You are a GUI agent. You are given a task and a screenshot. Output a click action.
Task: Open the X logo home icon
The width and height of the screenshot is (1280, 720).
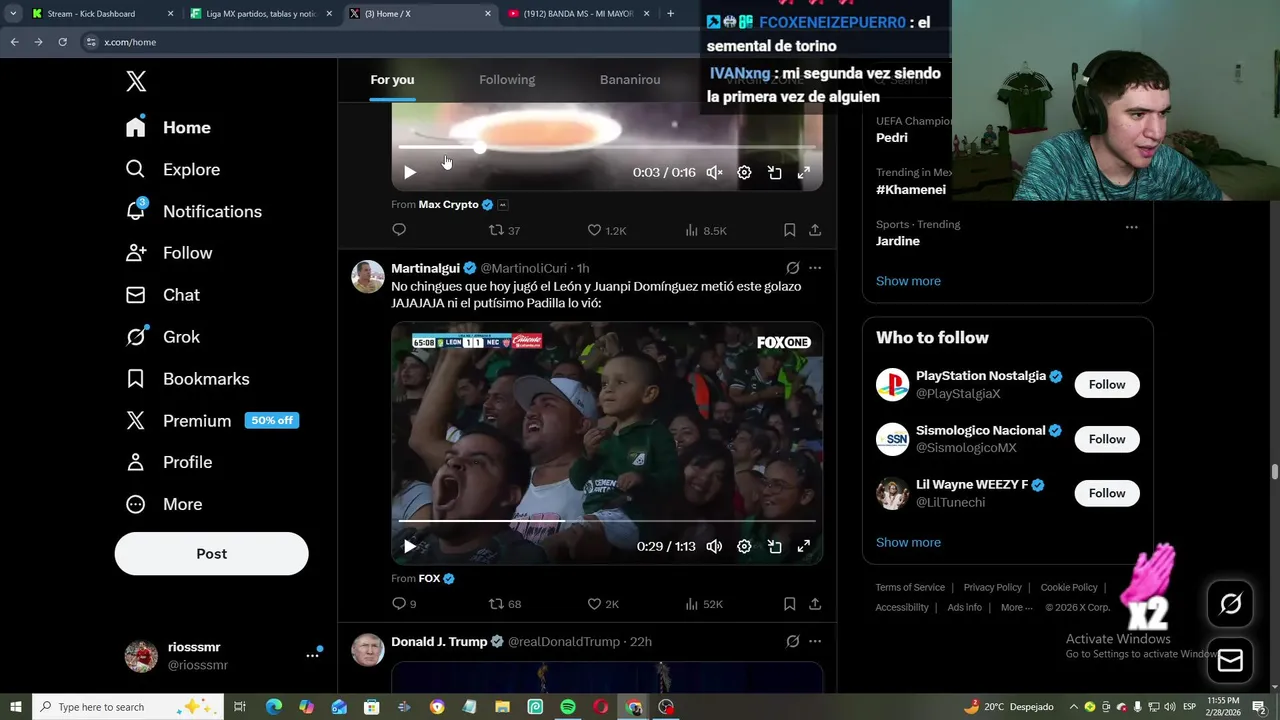(136, 82)
